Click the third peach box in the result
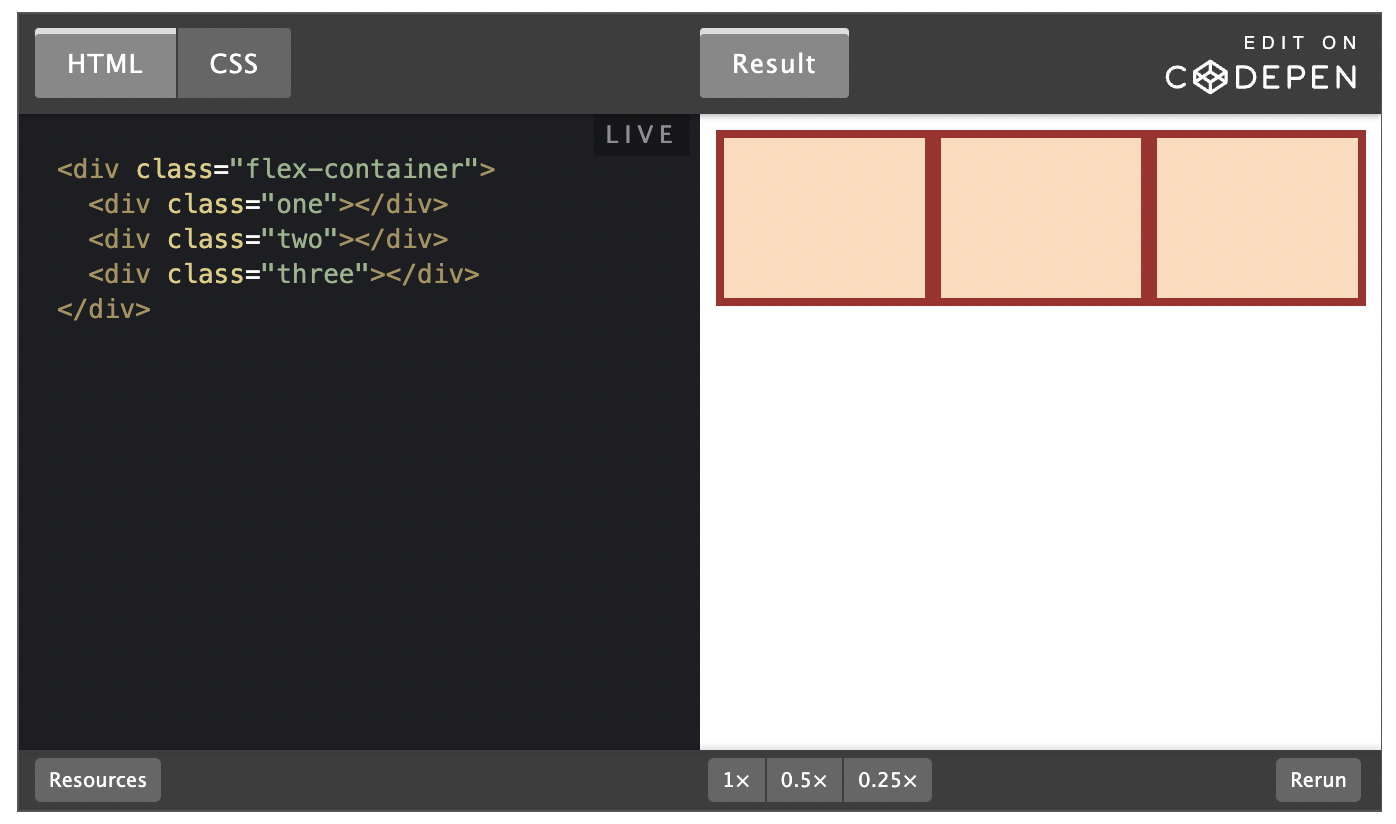 [x=1256, y=218]
